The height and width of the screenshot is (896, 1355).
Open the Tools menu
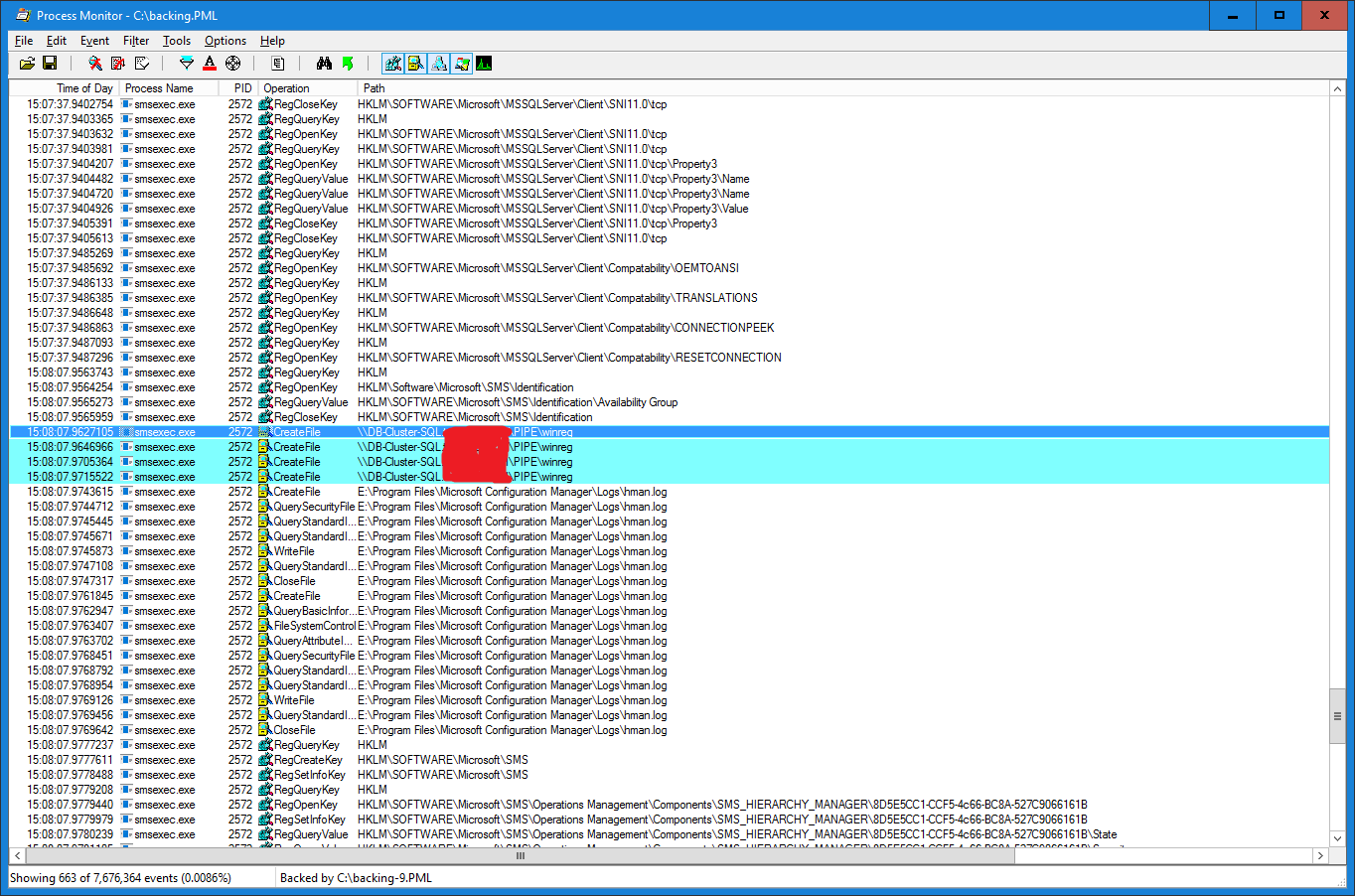point(177,41)
